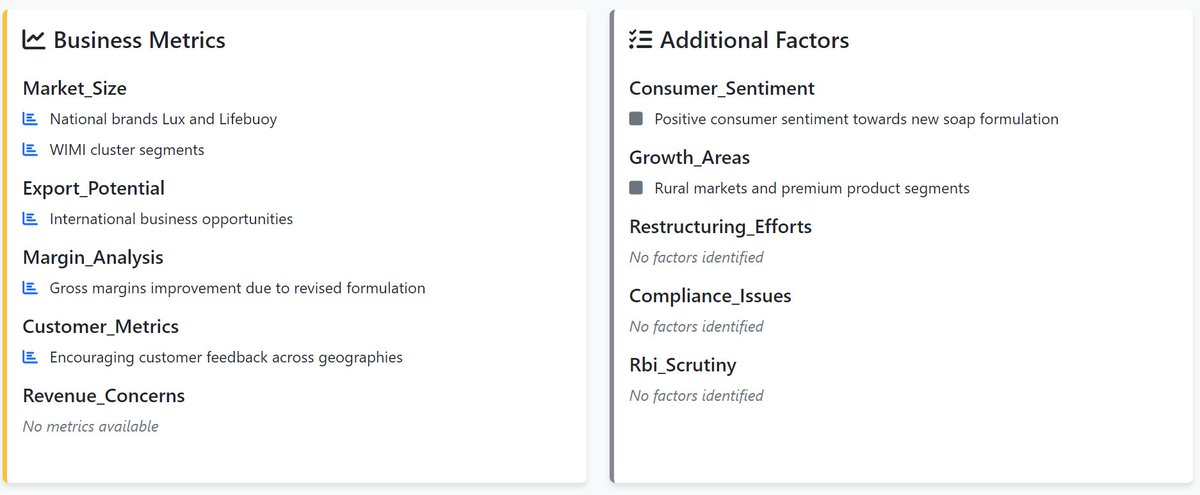Click bar icon beside National brands Lux and Lifebuoy
The height and width of the screenshot is (495, 1200).
30,119
